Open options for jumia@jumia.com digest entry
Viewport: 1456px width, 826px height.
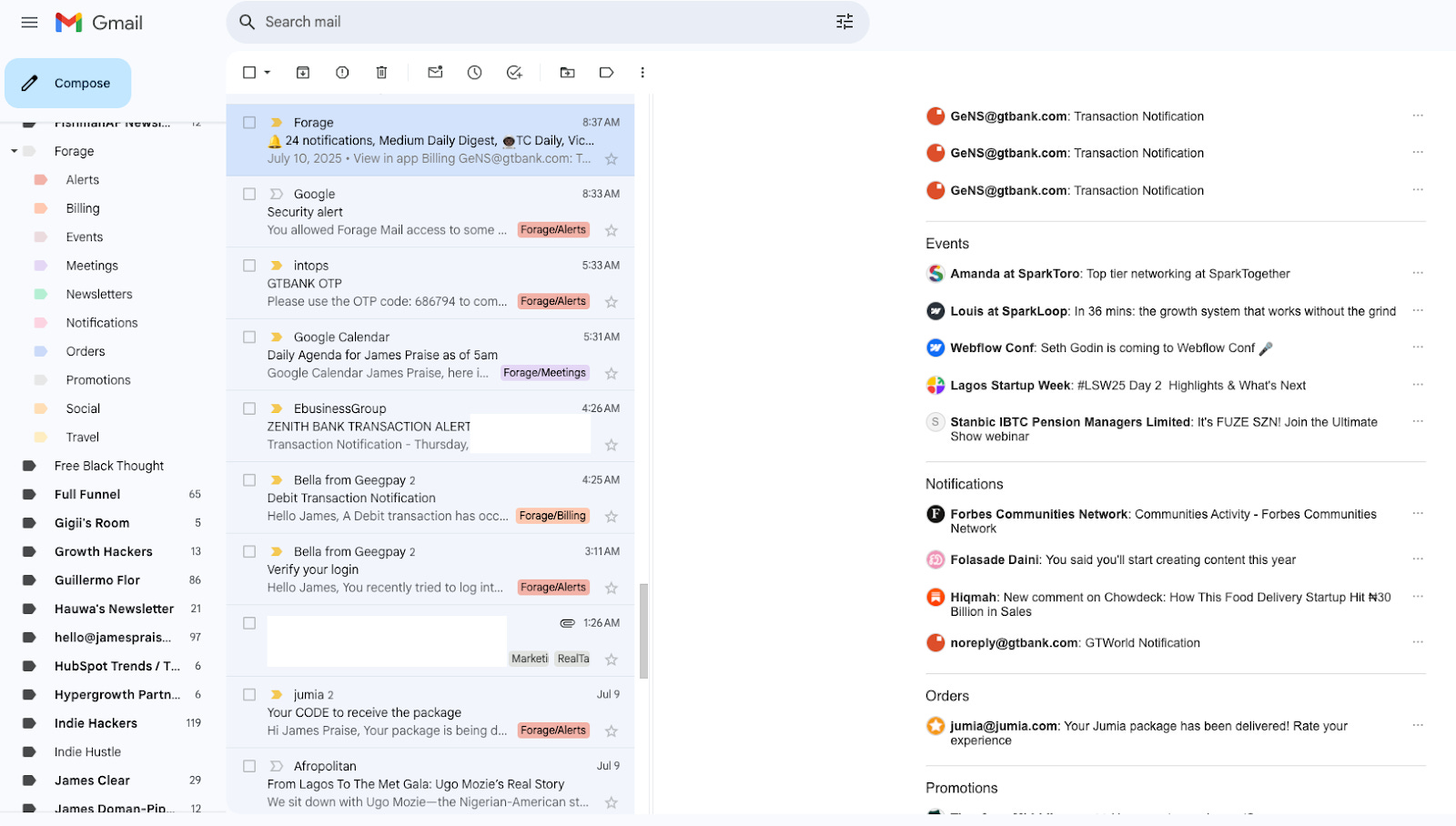1418,726
